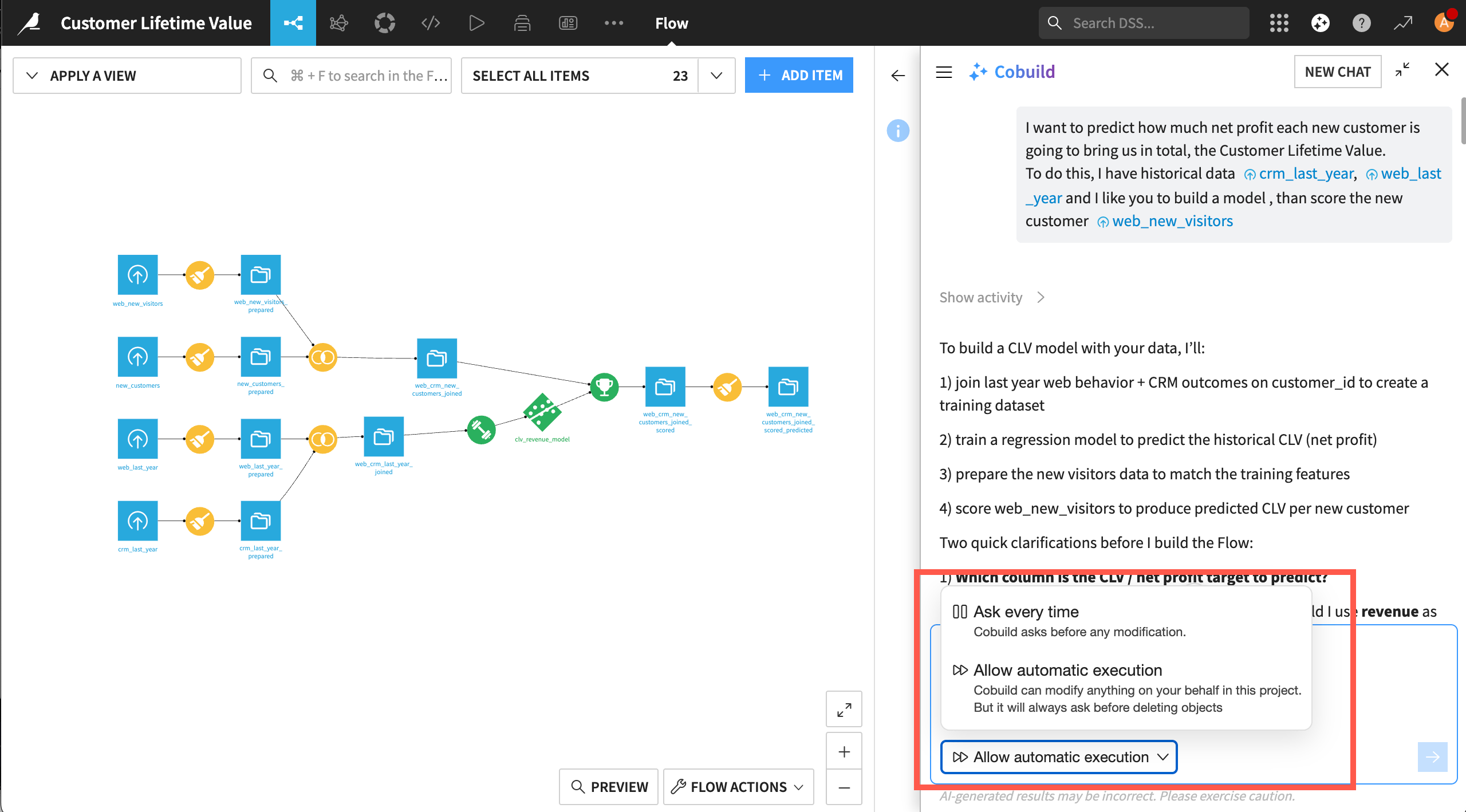
Task: Open the Flow icon in top nav
Action: (293, 23)
